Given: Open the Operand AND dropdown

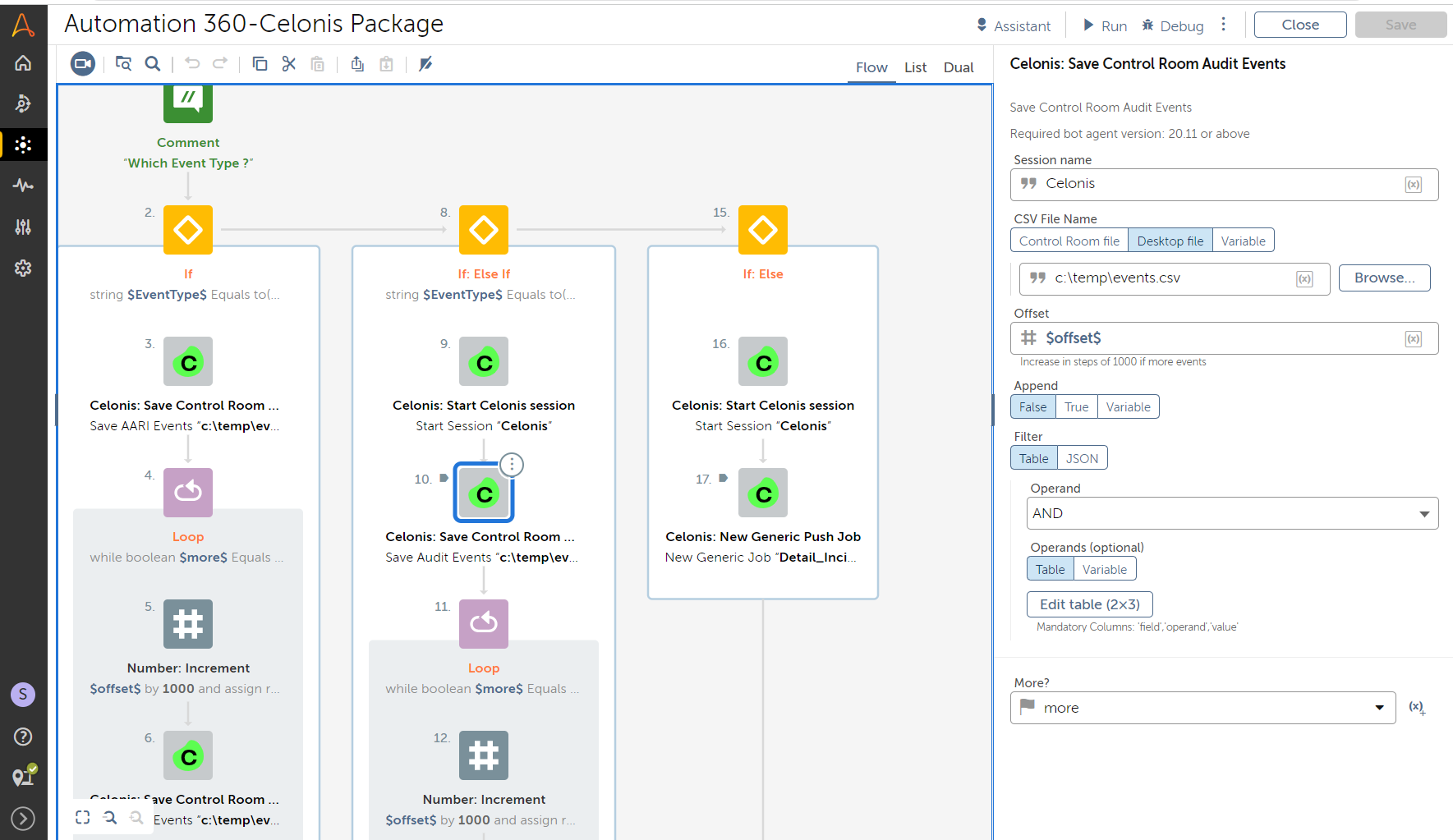Looking at the screenshot, I should pos(1231,514).
